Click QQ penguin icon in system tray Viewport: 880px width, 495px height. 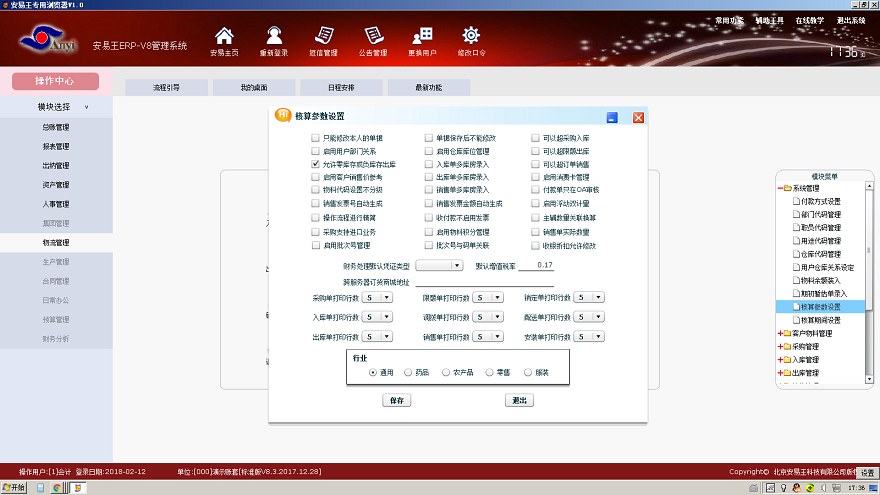click(796, 488)
